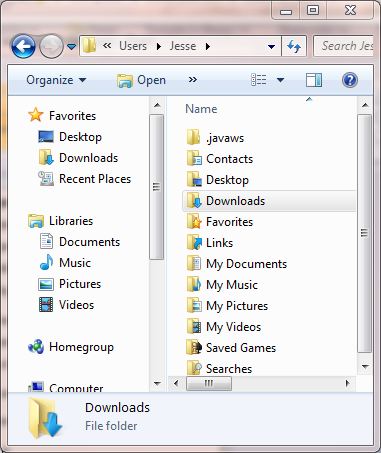
Task: Click the horizontal scrollbar thumb
Action: [x=209, y=383]
